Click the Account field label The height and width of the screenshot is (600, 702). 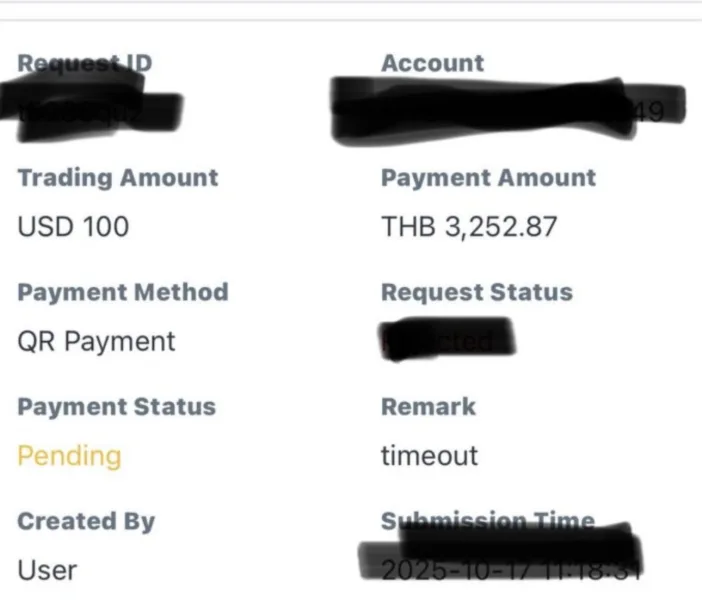click(x=432, y=63)
